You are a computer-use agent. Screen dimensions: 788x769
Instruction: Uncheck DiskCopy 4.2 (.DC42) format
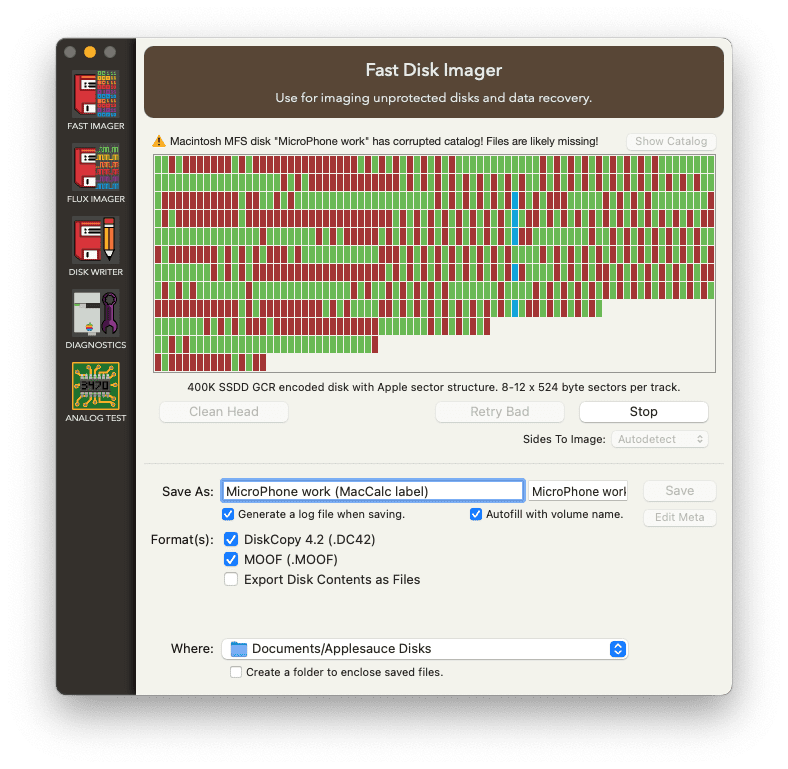231,540
